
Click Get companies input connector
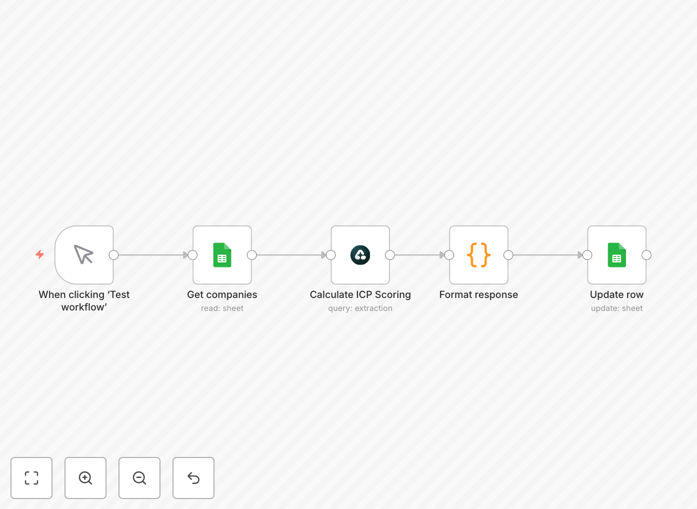tap(192, 255)
